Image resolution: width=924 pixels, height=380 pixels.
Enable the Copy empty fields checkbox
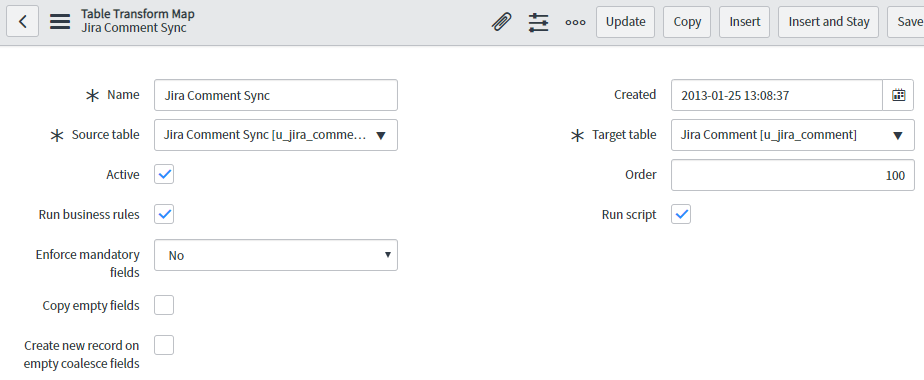point(164,305)
